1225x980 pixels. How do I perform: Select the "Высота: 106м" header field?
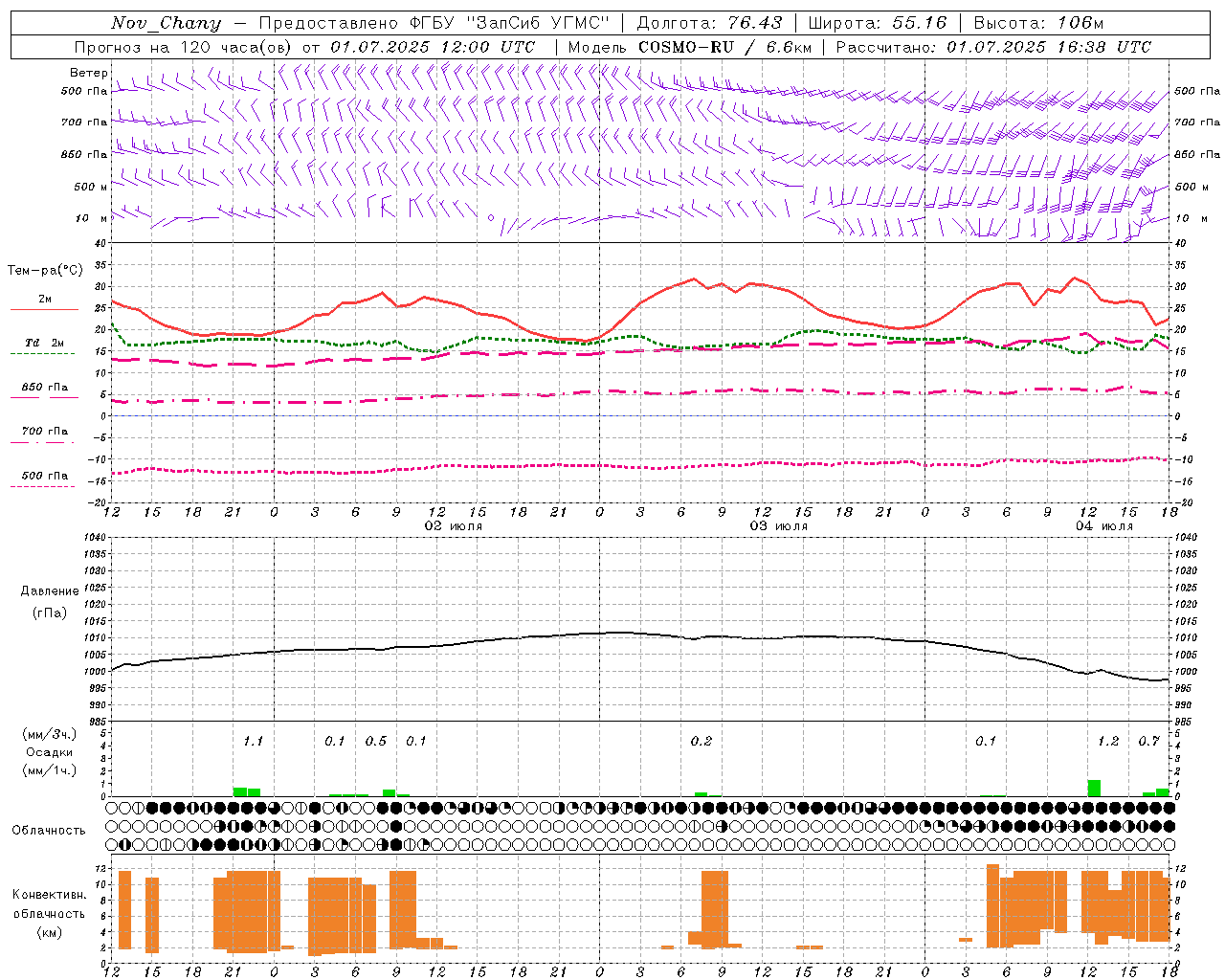coord(1038,23)
